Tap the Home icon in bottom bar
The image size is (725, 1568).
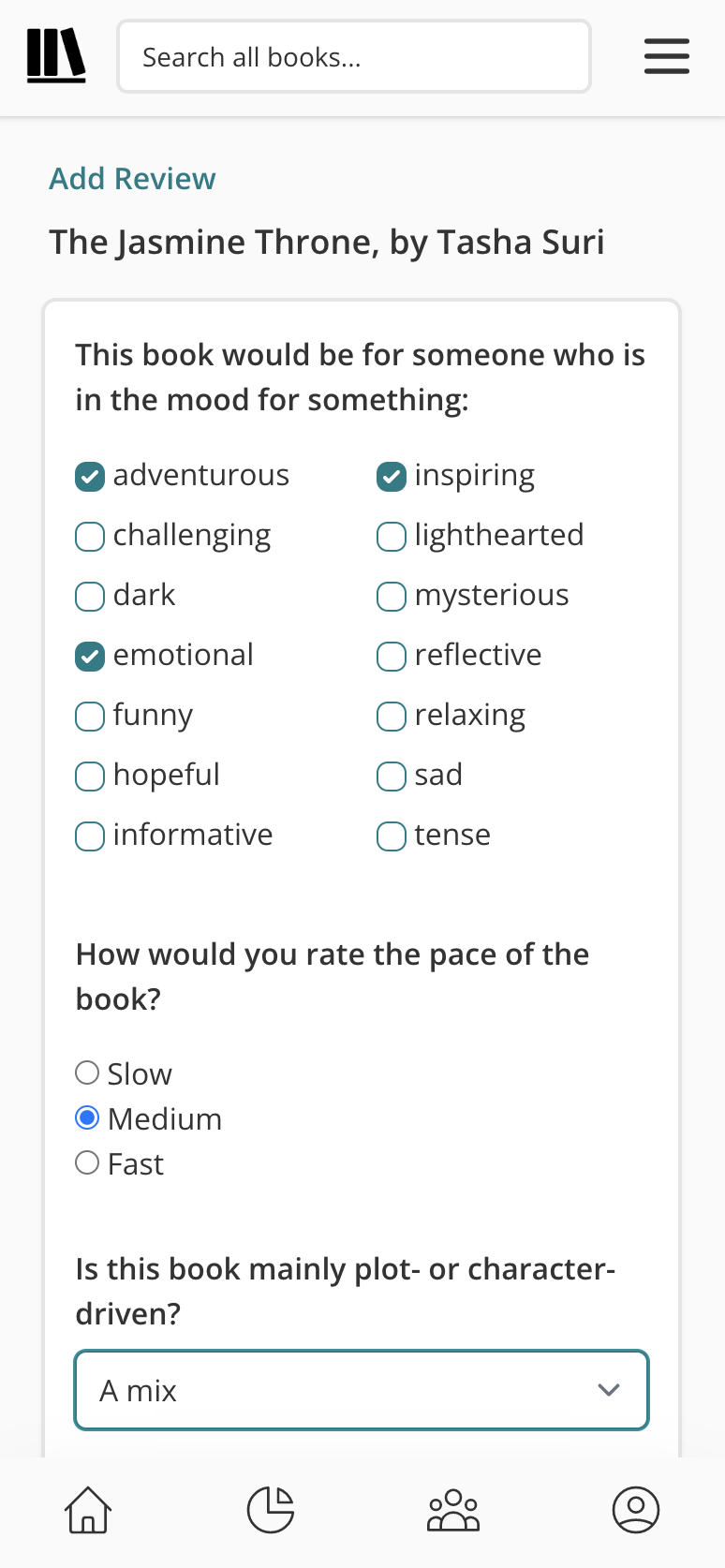[87, 1510]
